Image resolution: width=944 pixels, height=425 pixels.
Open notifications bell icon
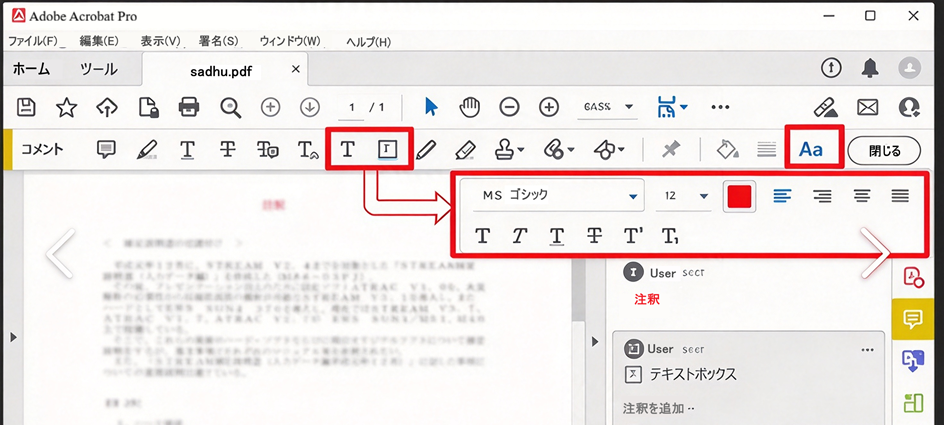click(869, 69)
